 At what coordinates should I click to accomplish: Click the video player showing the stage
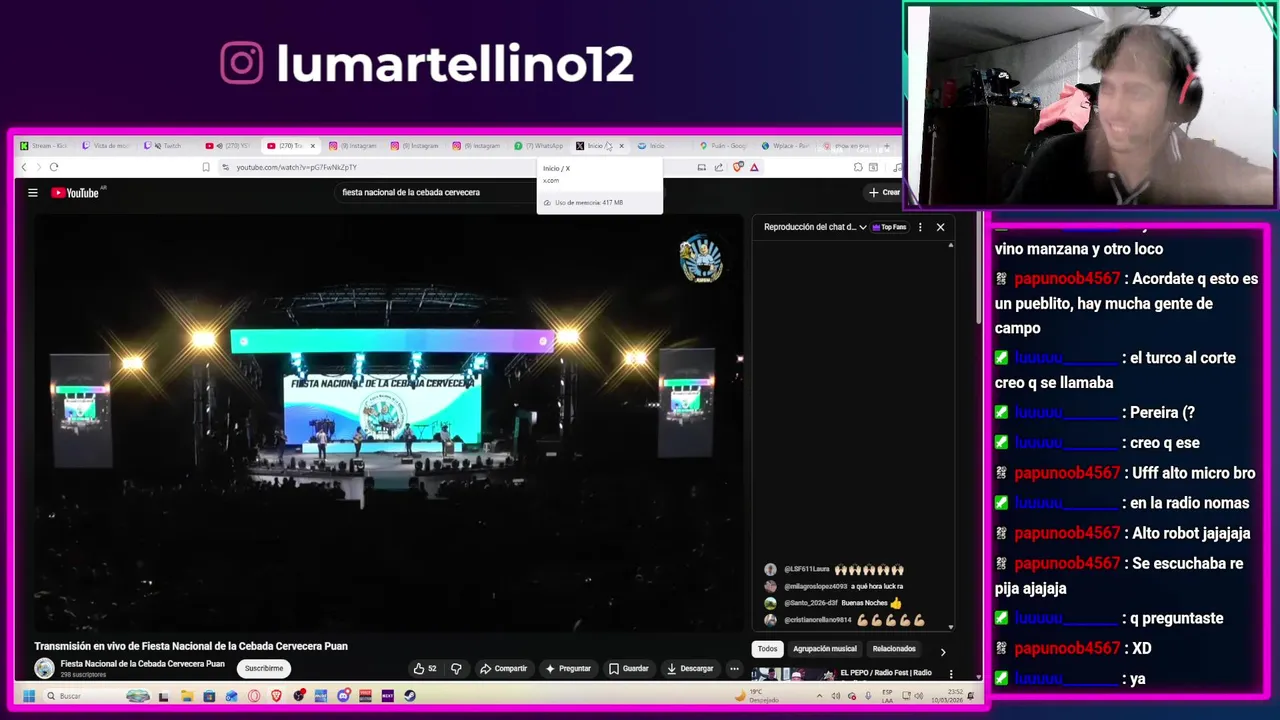389,422
